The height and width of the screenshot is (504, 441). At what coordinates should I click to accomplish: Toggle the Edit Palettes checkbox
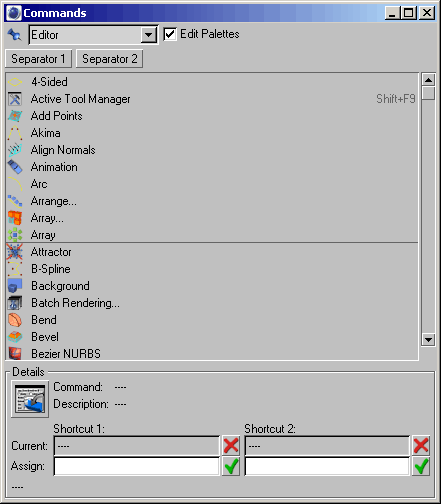point(170,34)
